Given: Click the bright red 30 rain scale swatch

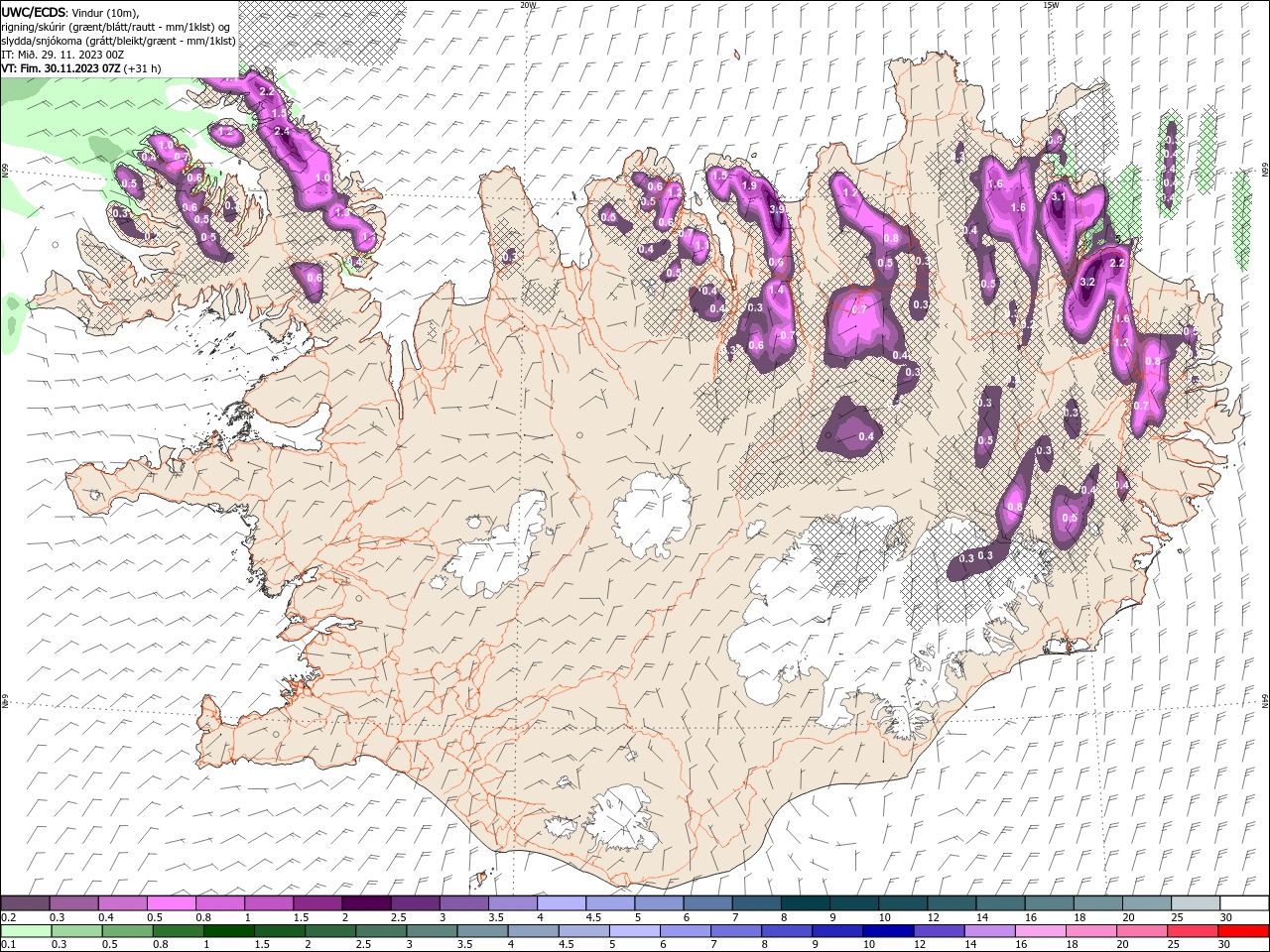Looking at the screenshot, I should pos(1242,931).
